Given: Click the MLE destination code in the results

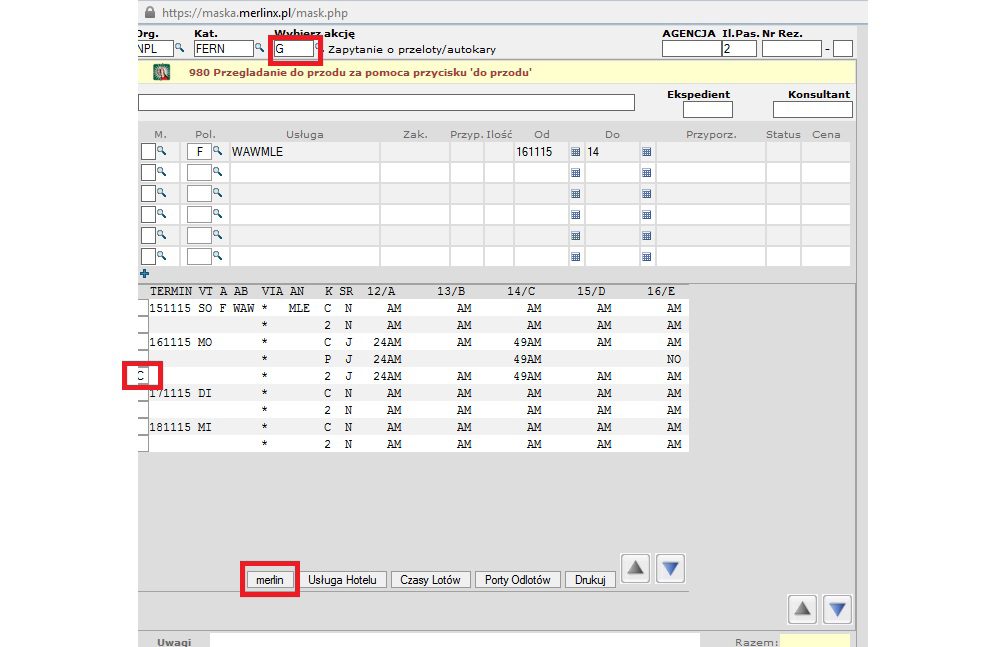Looking at the screenshot, I should tap(299, 308).
